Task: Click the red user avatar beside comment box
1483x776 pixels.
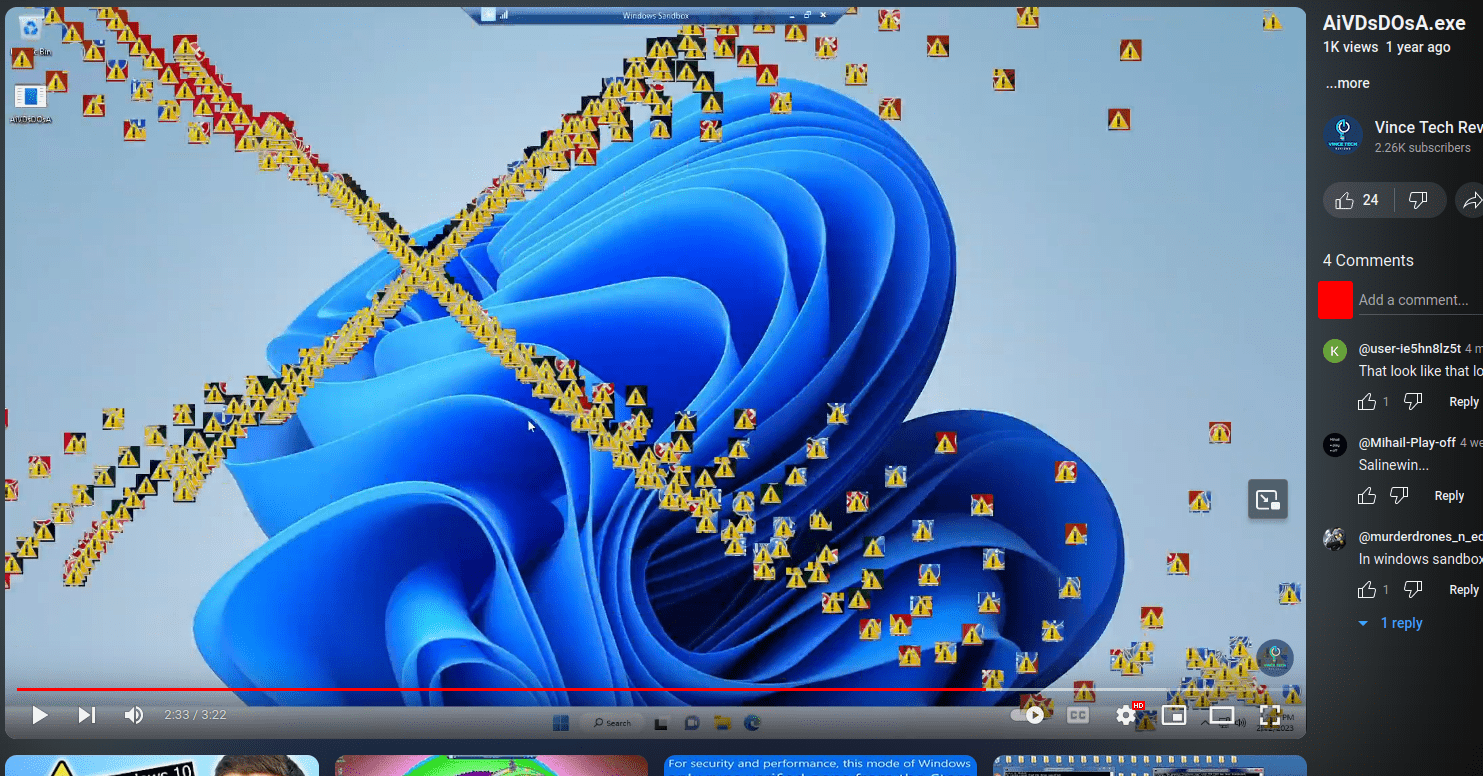Action: point(1335,300)
